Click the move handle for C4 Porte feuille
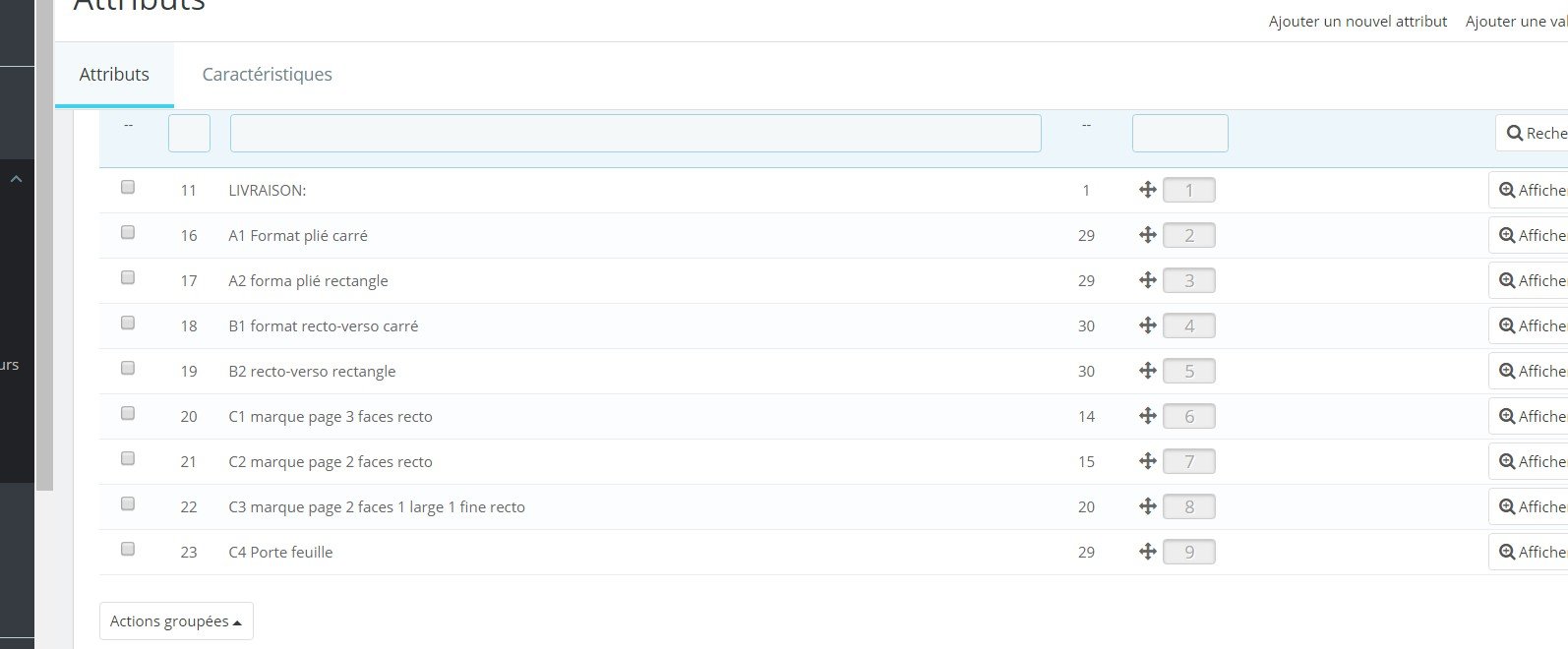The height and width of the screenshot is (649, 1568). 1147,552
